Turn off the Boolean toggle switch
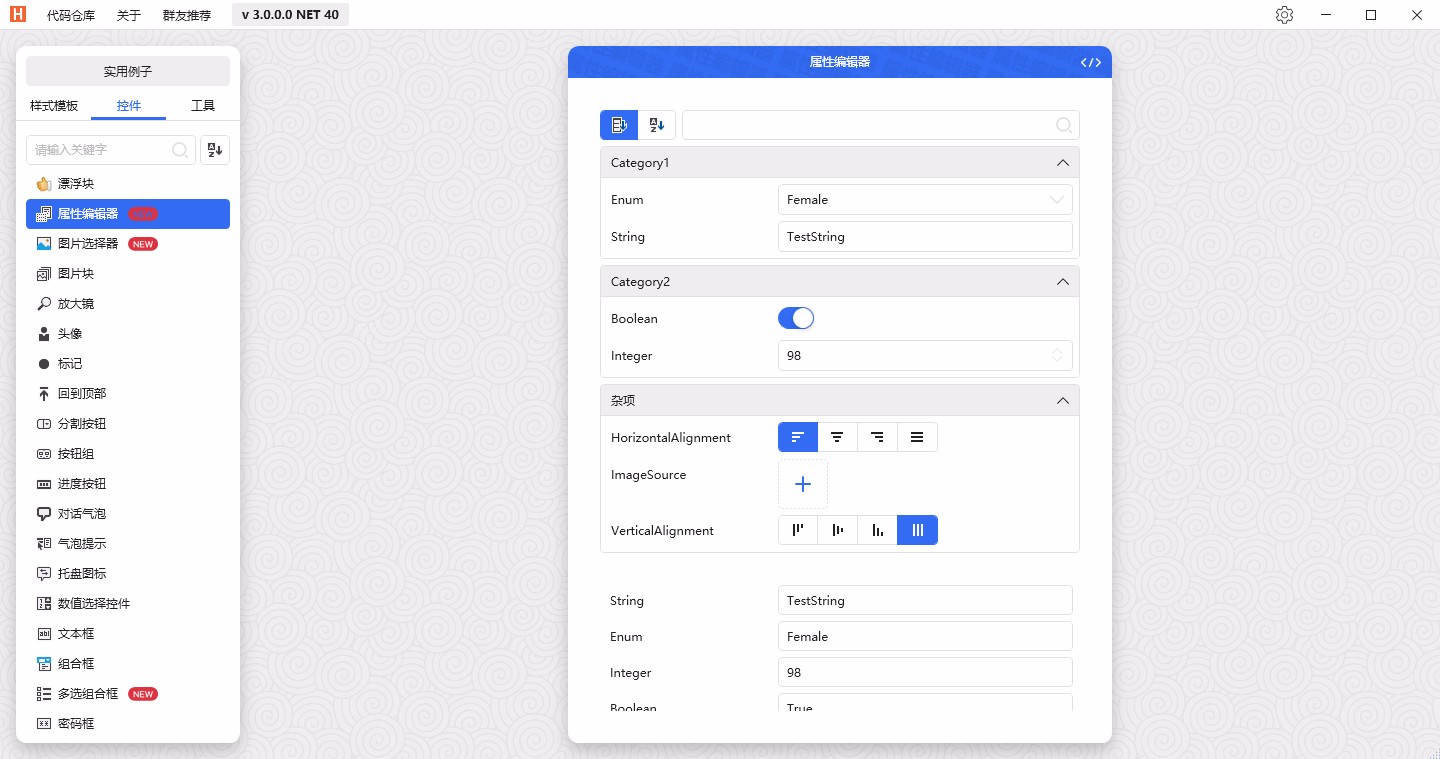 (796, 318)
